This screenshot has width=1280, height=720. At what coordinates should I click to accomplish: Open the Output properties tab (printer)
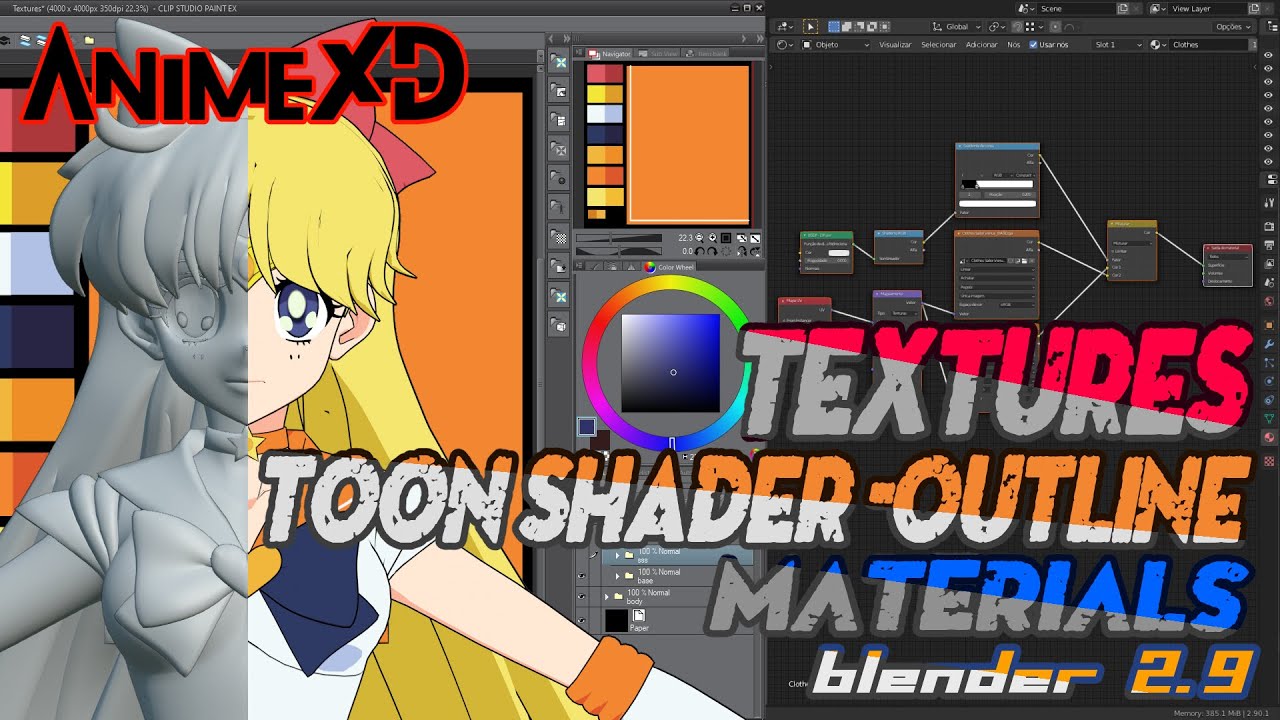pyautogui.click(x=1268, y=245)
